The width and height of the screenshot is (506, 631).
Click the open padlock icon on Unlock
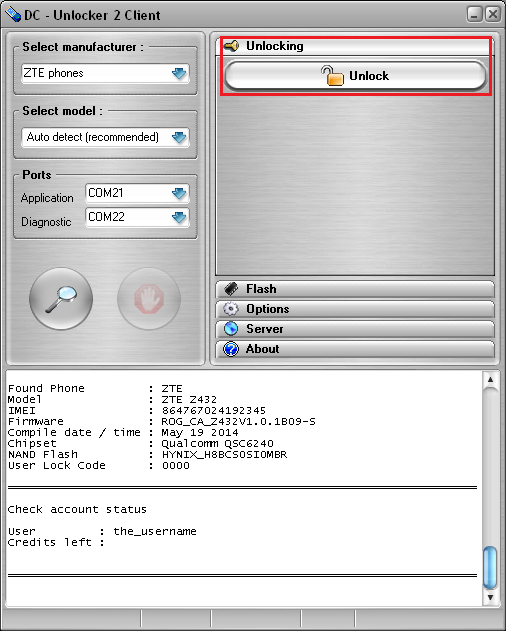coord(332,76)
